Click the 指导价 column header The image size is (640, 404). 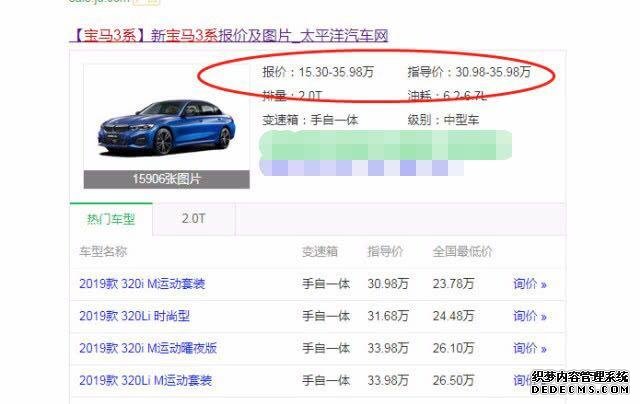[x=385, y=251]
